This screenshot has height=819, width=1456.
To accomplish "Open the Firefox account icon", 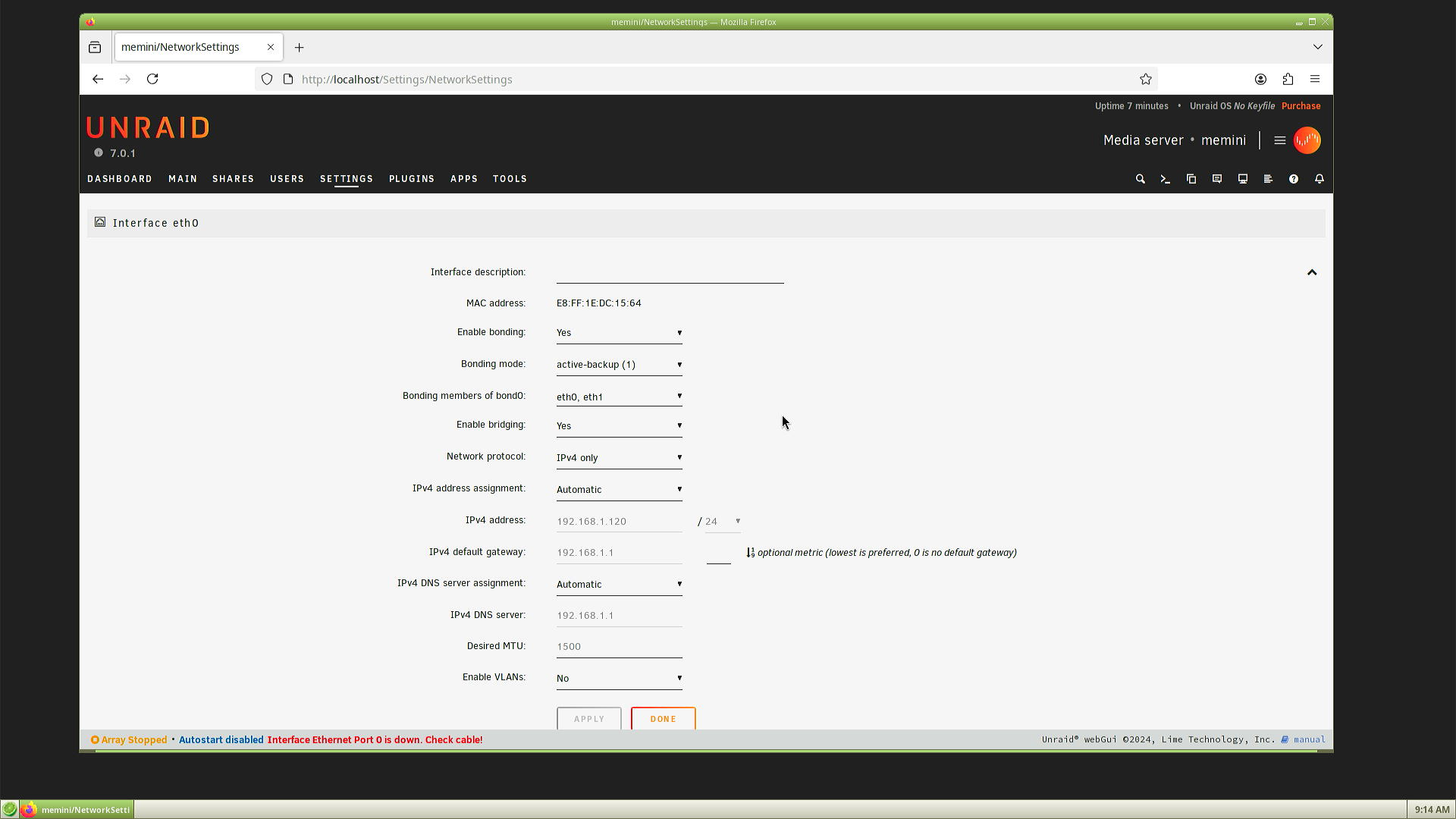I will tap(1260, 79).
